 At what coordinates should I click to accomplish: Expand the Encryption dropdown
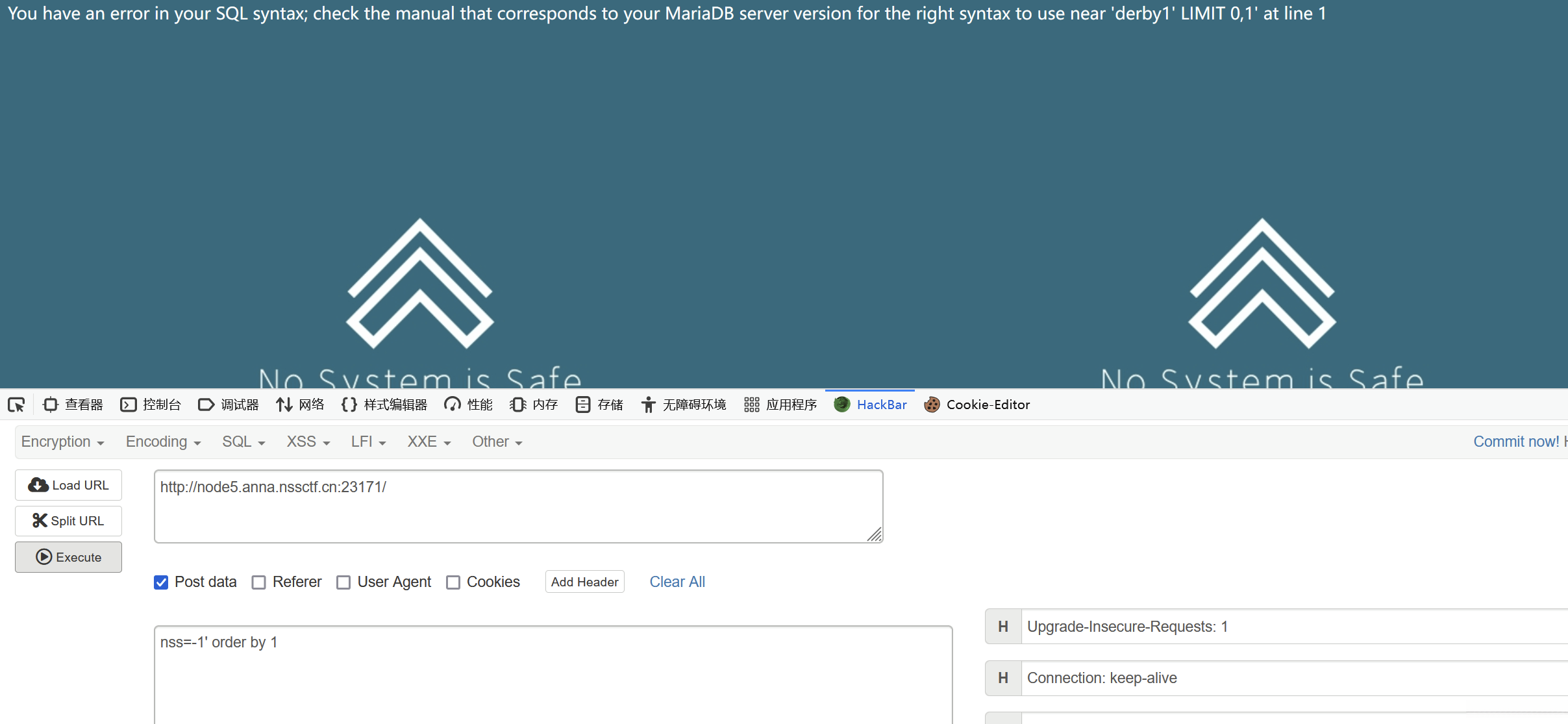coord(62,442)
